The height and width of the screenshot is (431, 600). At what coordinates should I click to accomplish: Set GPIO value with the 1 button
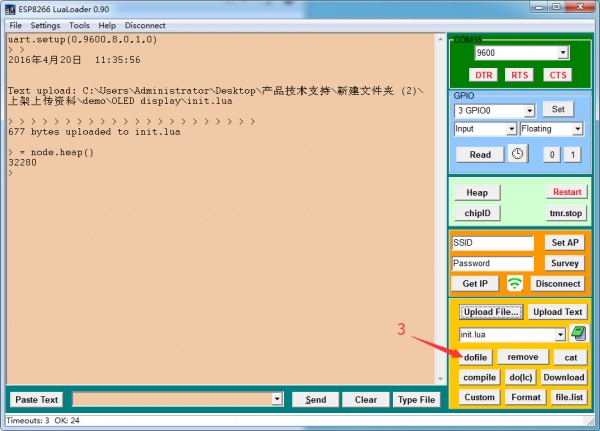[x=573, y=155]
